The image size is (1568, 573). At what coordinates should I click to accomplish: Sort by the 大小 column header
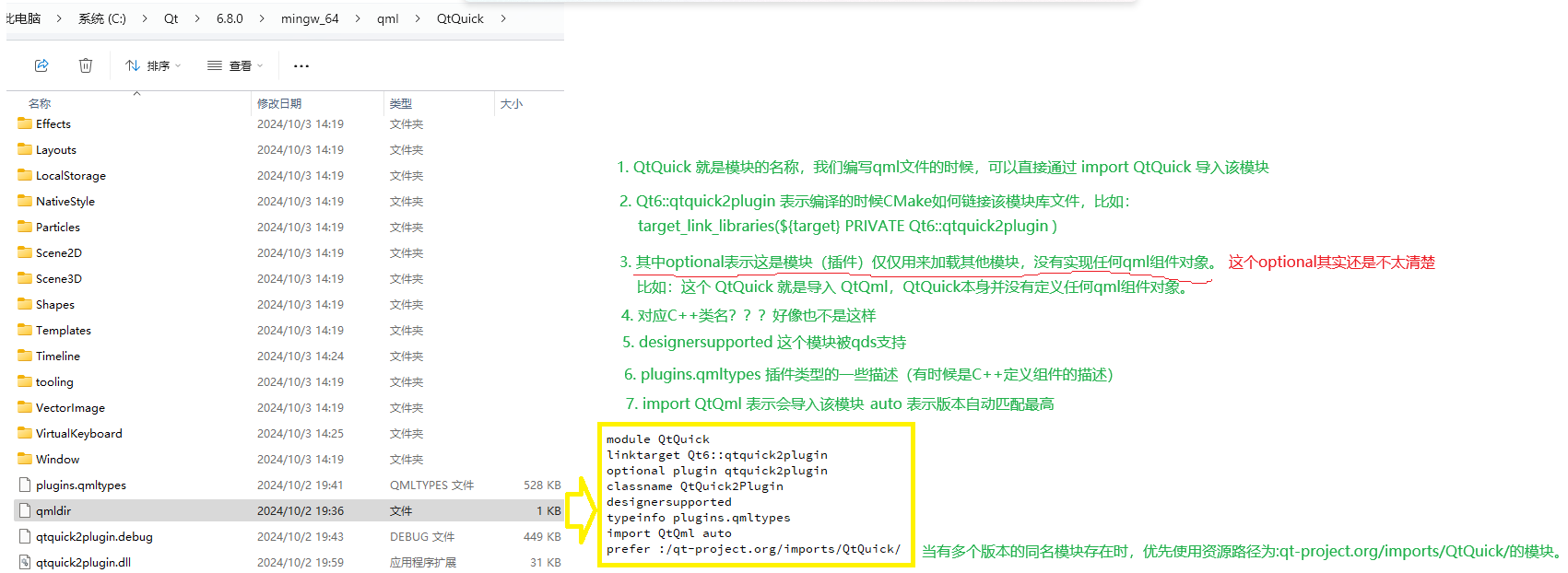pos(512,103)
